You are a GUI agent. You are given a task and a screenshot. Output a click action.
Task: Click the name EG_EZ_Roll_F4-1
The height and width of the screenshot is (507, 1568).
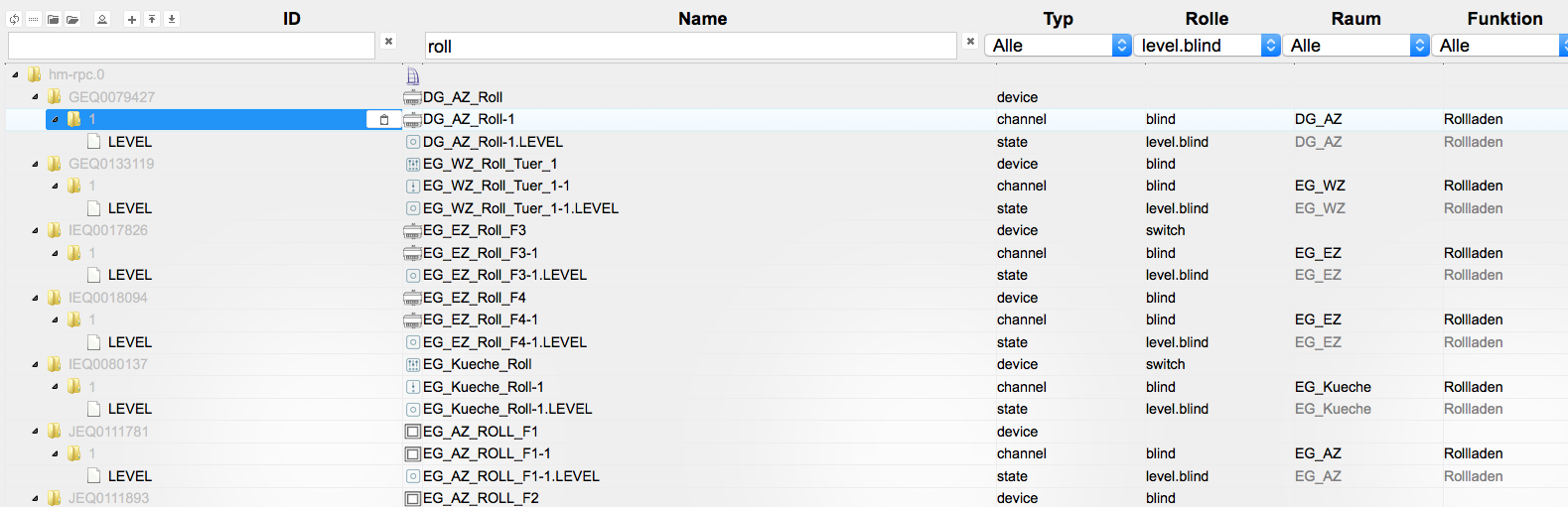point(481,319)
